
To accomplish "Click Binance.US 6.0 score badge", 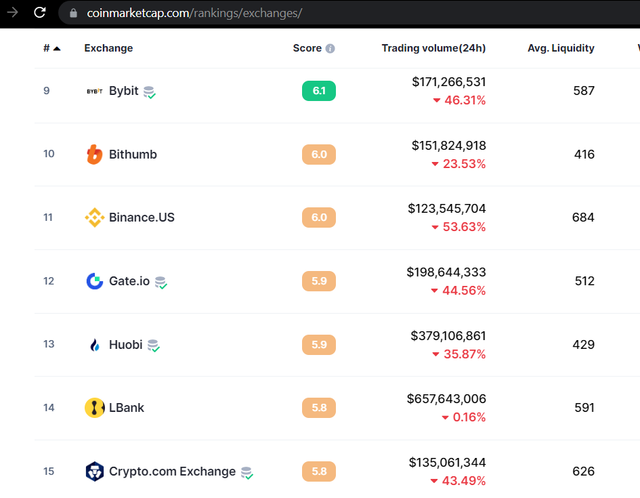I will tap(319, 218).
